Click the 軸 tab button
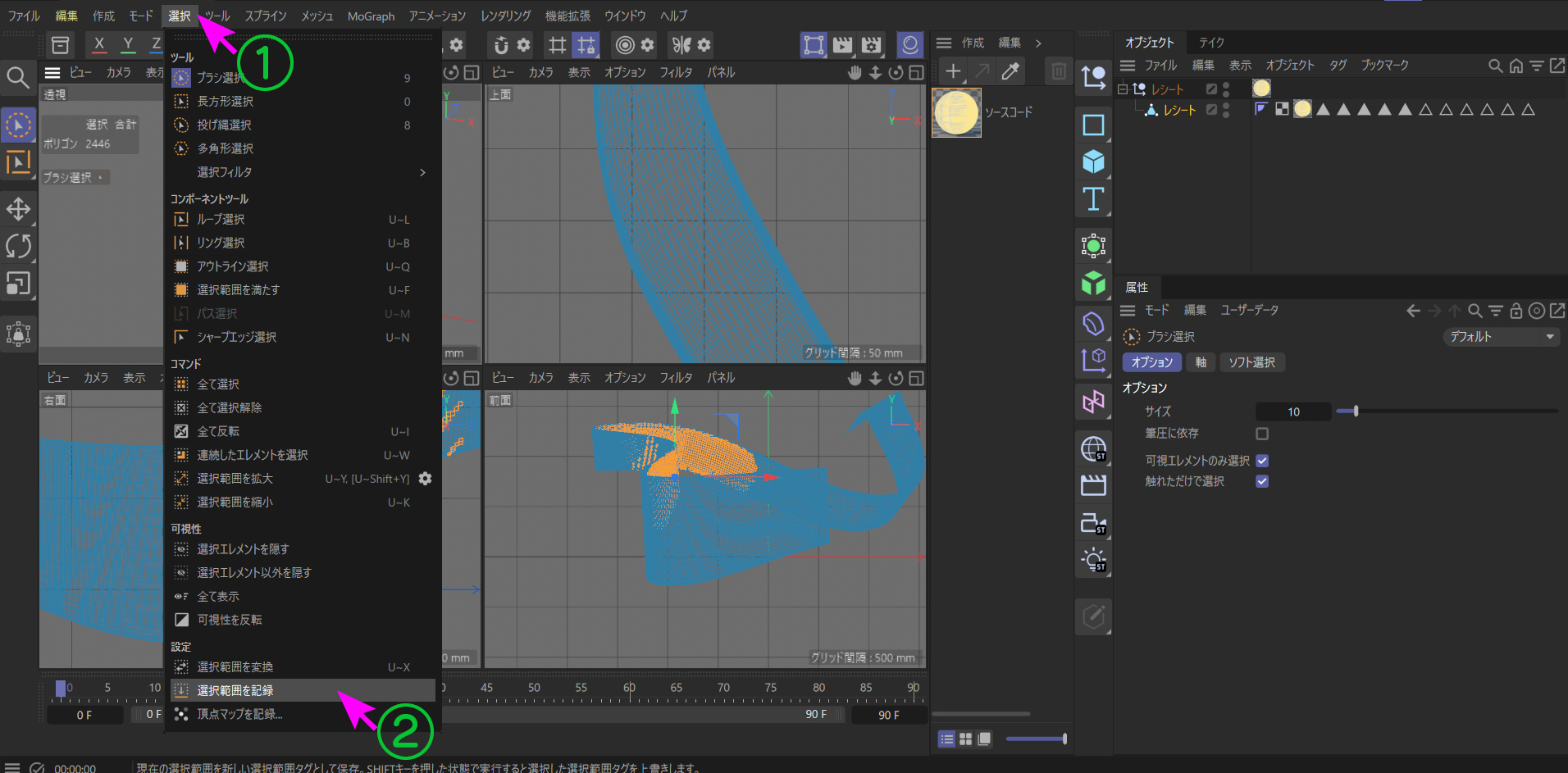 click(1201, 362)
